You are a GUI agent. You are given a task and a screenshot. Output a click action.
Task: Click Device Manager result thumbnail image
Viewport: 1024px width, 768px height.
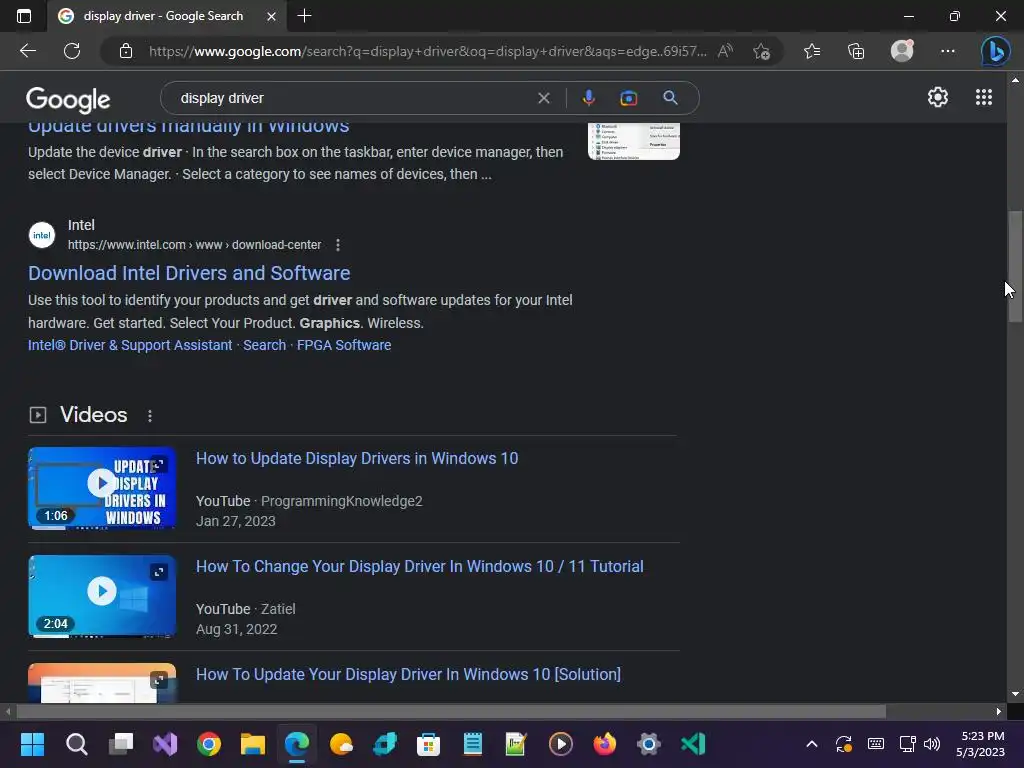point(633,141)
